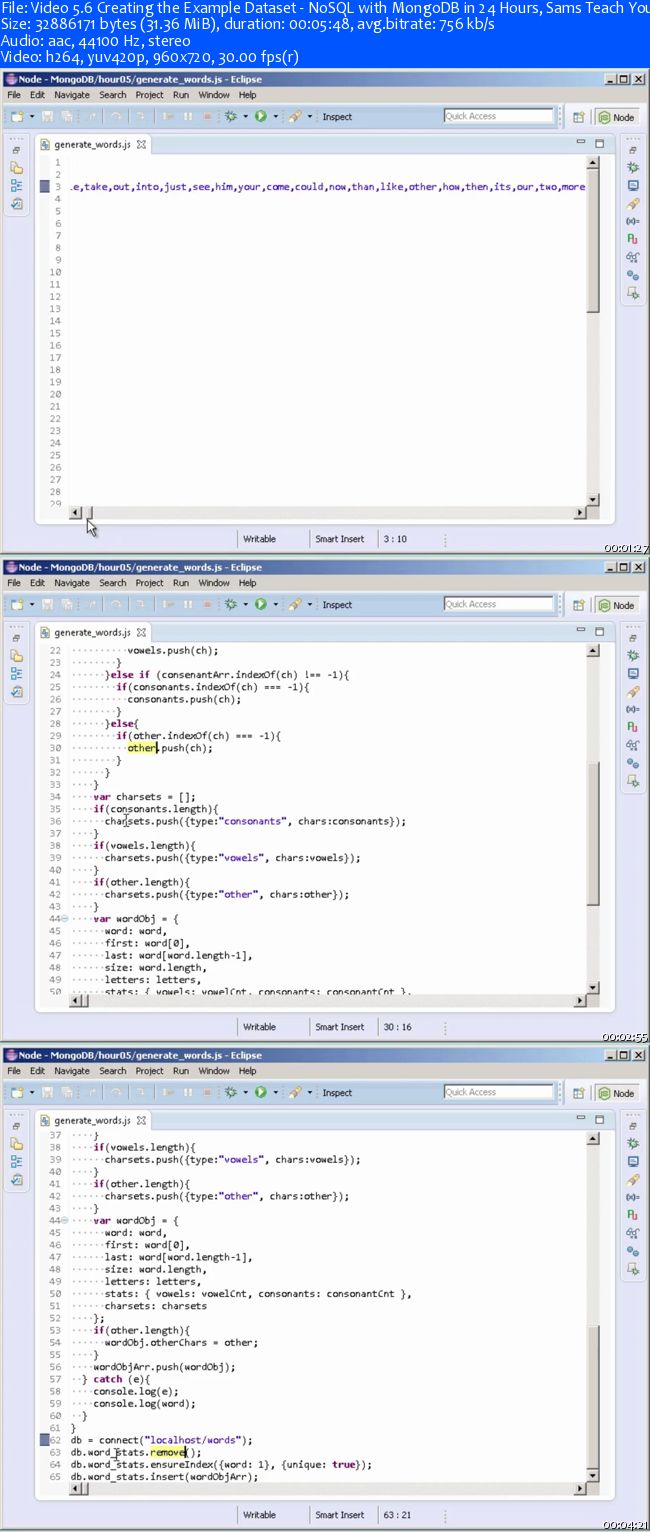Screen dimensions: 650x1532
Task: Click the Inspect button in the middle window toolbar
Action: (337, 605)
